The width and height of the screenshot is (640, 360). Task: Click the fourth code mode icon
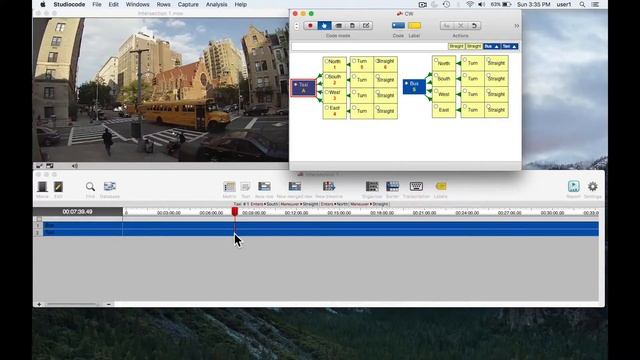pos(352,26)
